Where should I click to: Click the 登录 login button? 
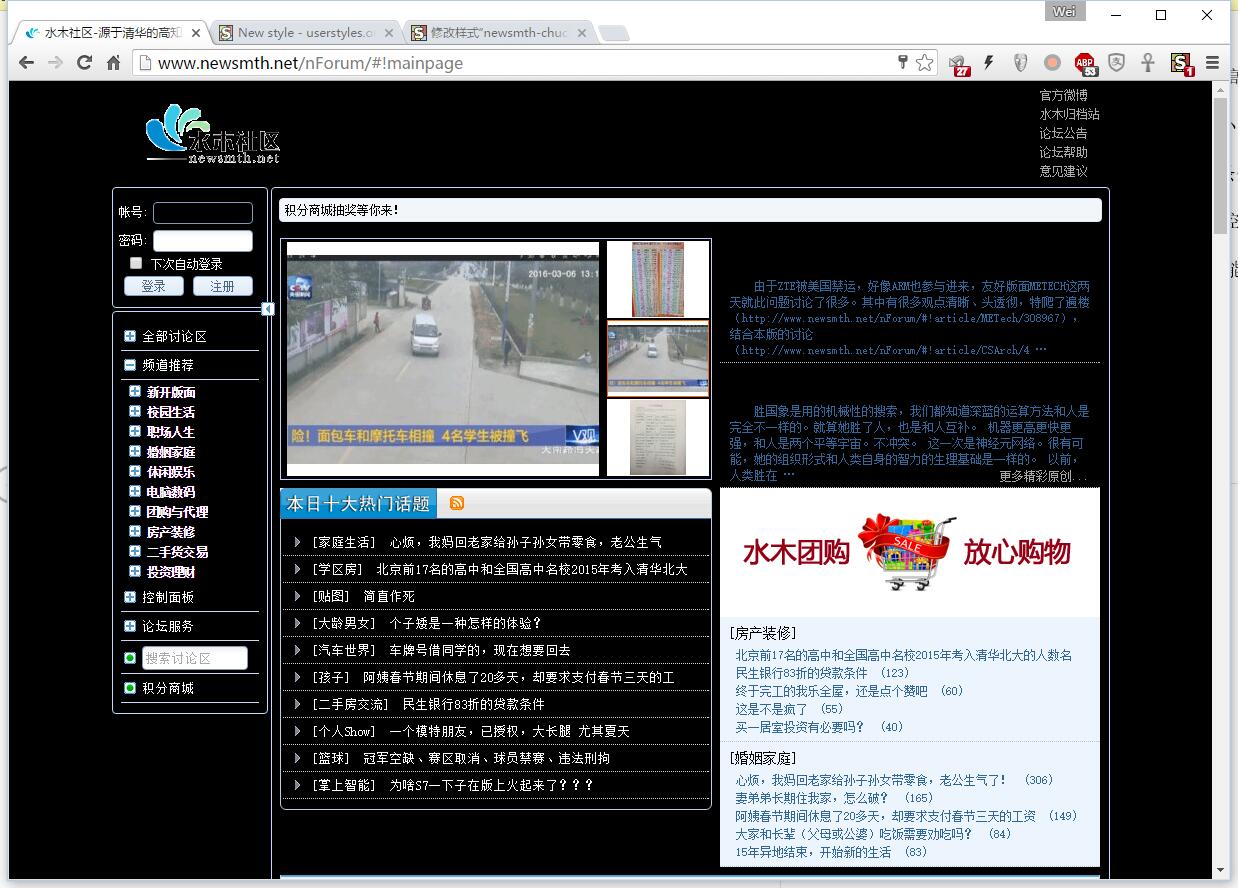[153, 286]
